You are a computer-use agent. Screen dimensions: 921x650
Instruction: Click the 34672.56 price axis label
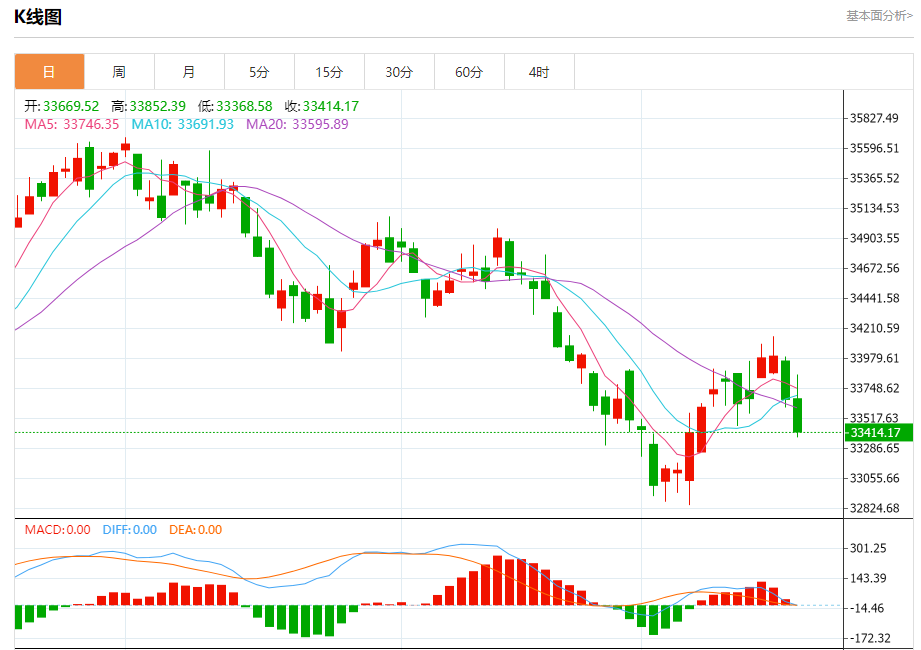click(x=874, y=268)
